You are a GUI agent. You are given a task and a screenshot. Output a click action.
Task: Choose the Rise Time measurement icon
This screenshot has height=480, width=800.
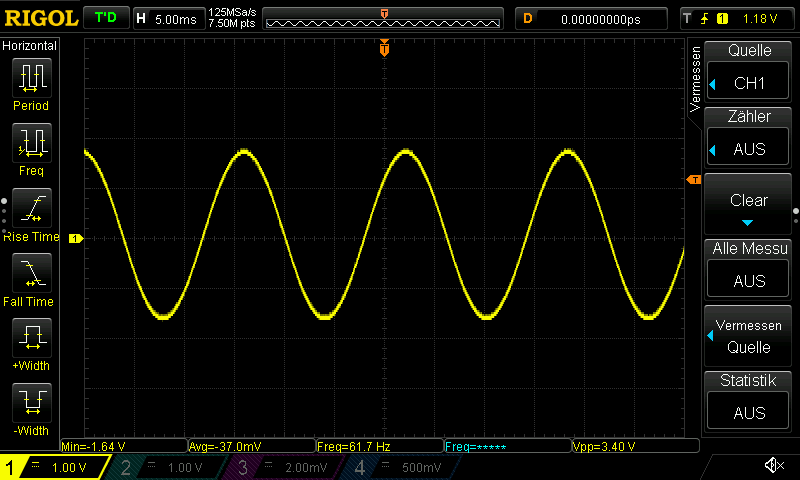pyautogui.click(x=31, y=208)
